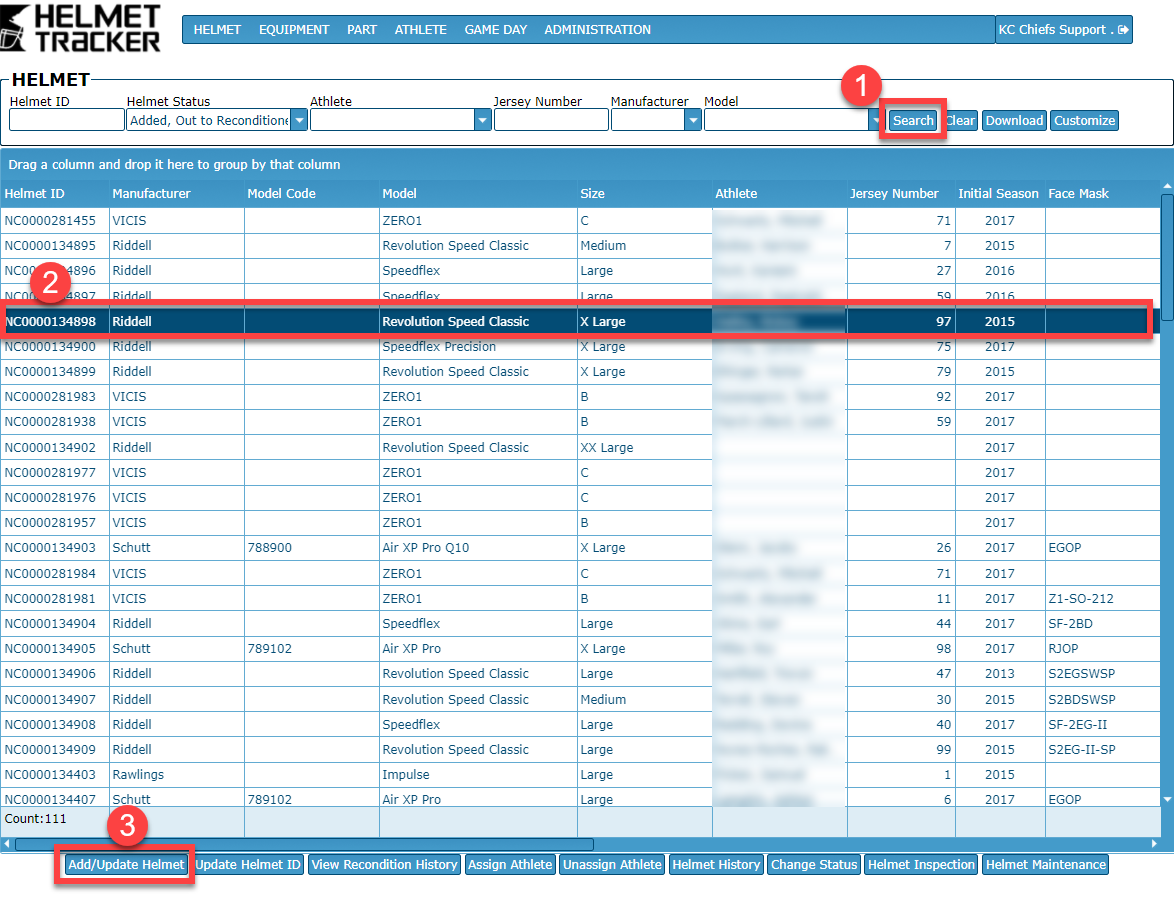The width and height of the screenshot is (1174, 905).
Task: Click the Speedflex Precision model cell
Action: 478,347
